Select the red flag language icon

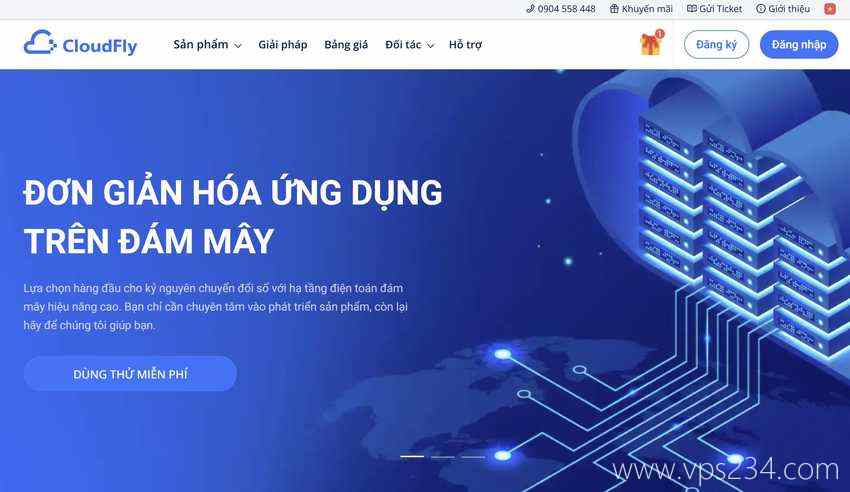(830, 9)
